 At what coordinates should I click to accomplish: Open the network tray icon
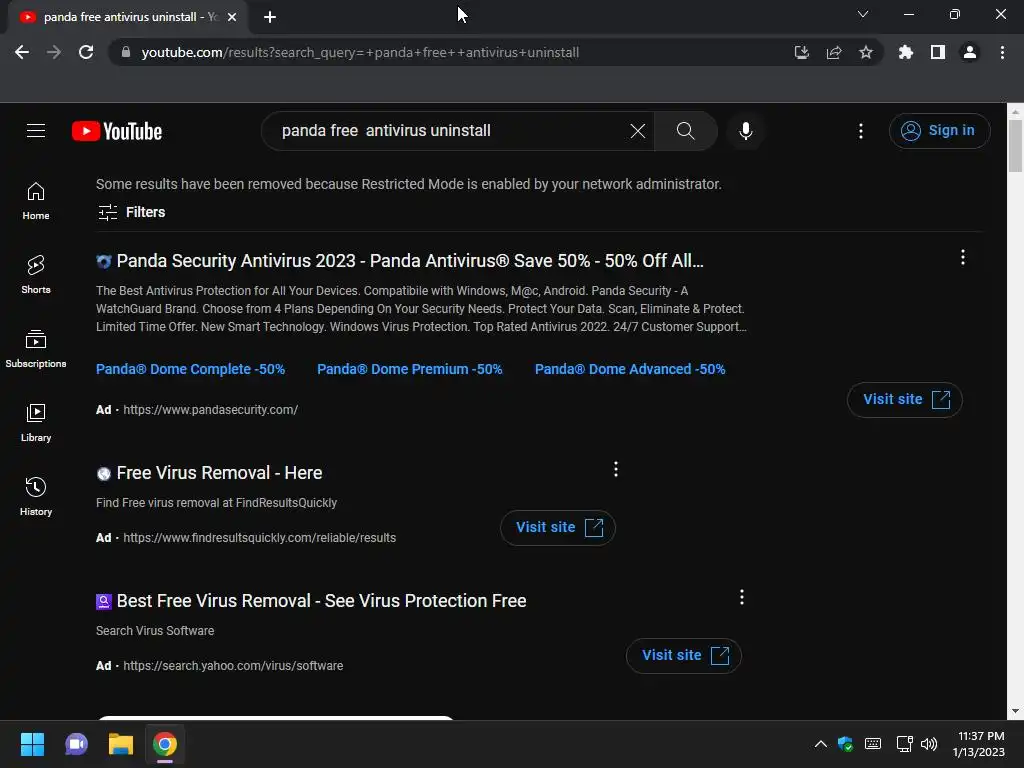pos(904,744)
